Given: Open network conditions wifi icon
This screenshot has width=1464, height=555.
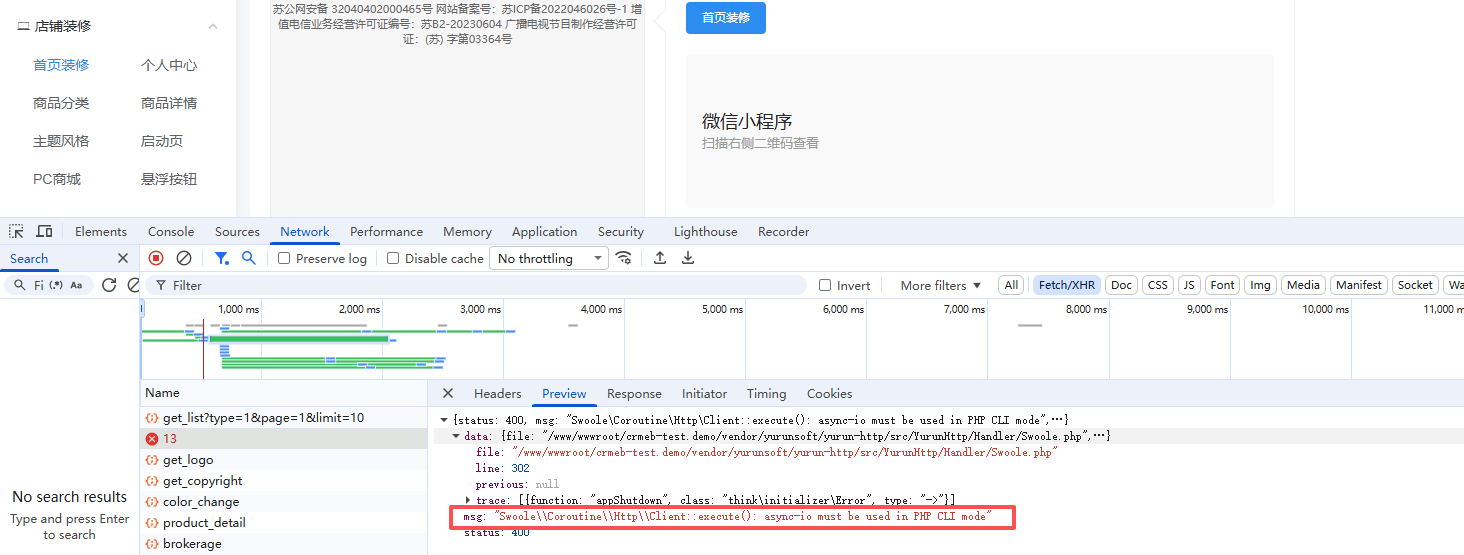Looking at the screenshot, I should [x=624, y=258].
